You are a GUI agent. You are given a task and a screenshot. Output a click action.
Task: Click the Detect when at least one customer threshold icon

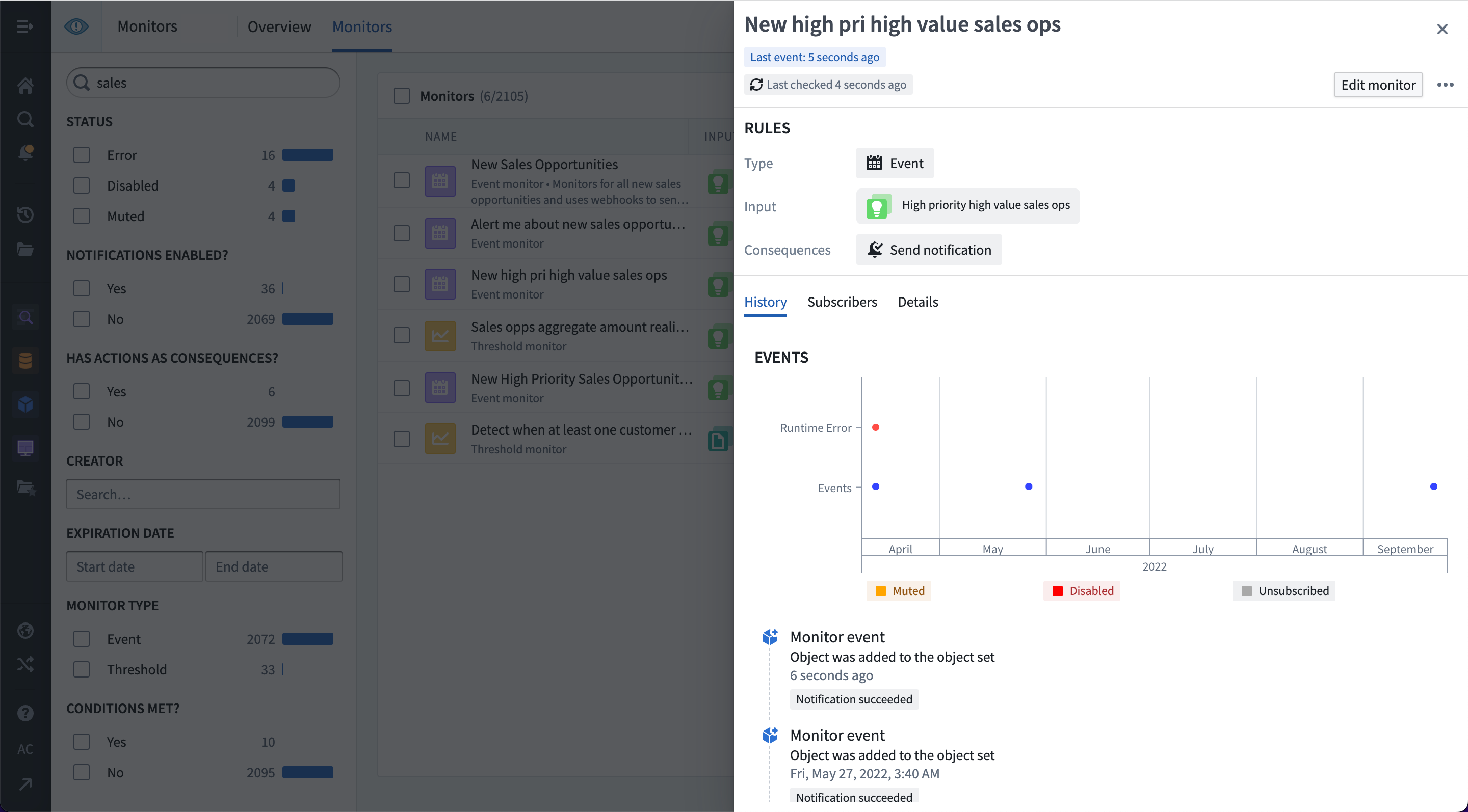(441, 437)
